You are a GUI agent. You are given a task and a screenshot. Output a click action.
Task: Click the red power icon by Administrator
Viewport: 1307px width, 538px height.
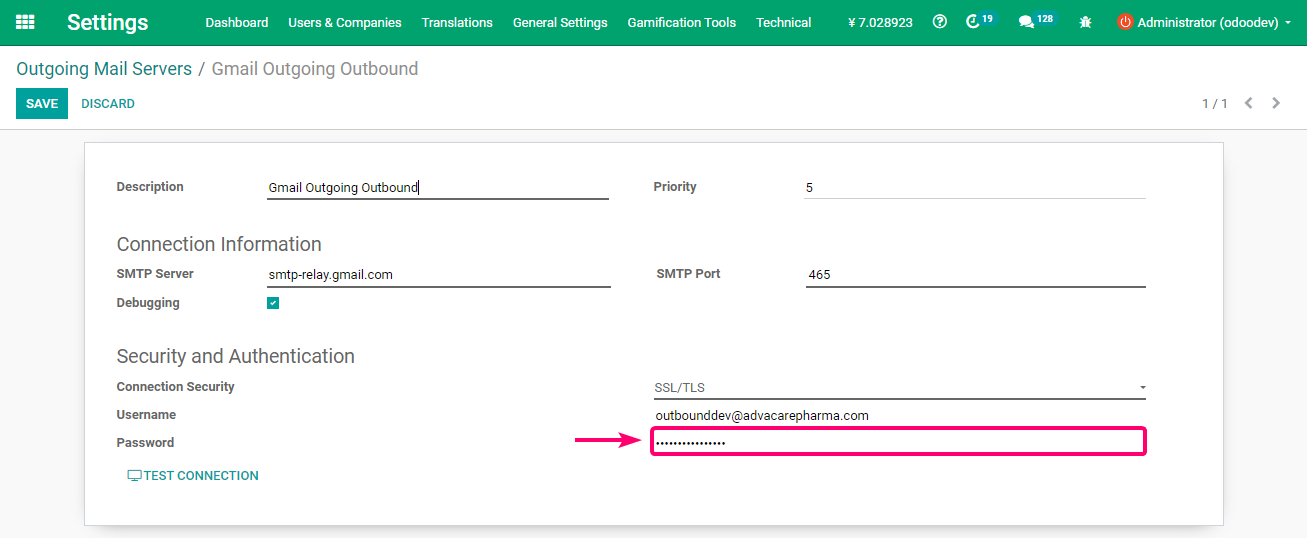click(1125, 22)
